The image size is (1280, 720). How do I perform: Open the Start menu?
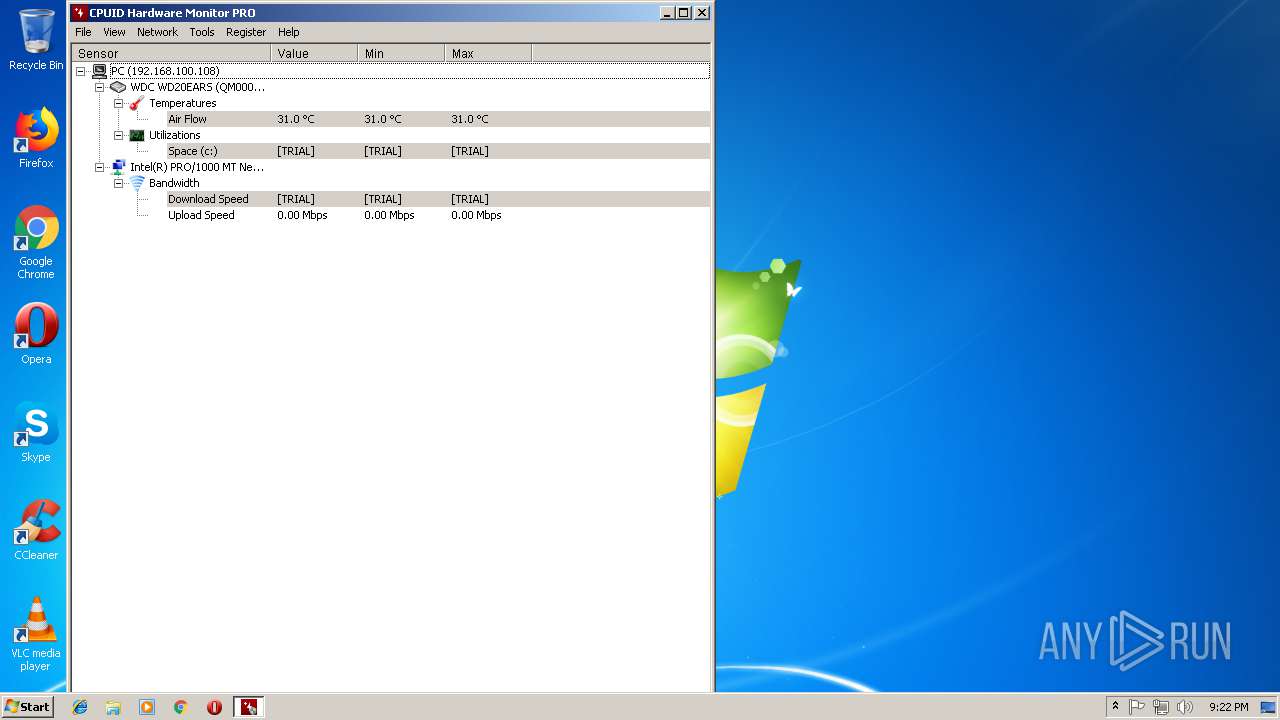click(27, 707)
